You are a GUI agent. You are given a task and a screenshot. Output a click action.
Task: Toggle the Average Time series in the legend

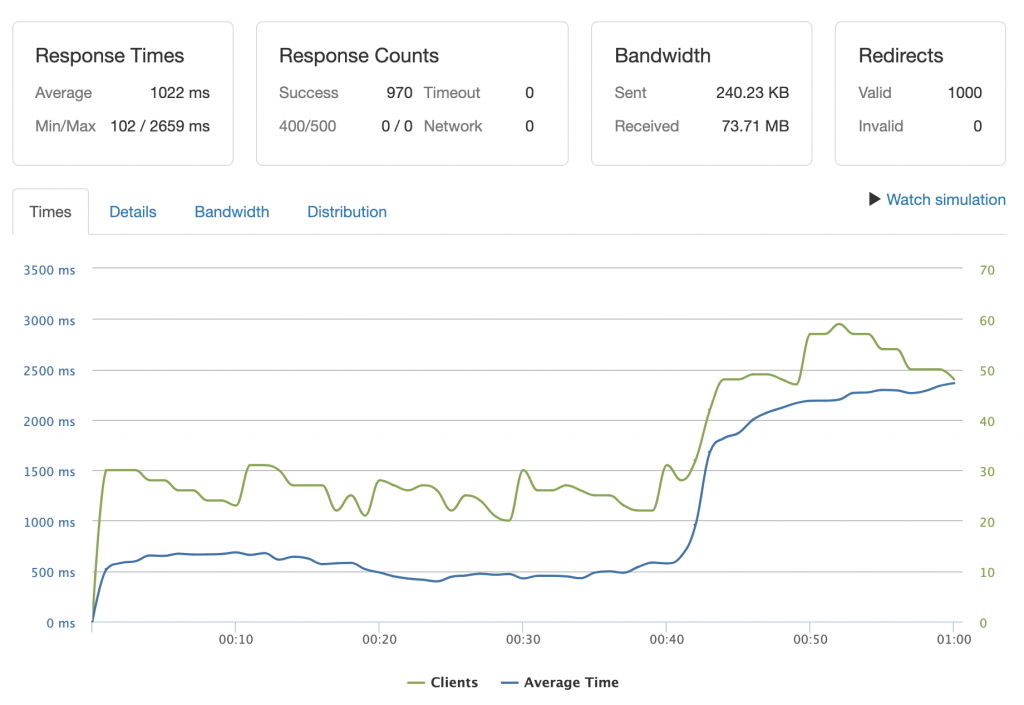(x=560, y=682)
